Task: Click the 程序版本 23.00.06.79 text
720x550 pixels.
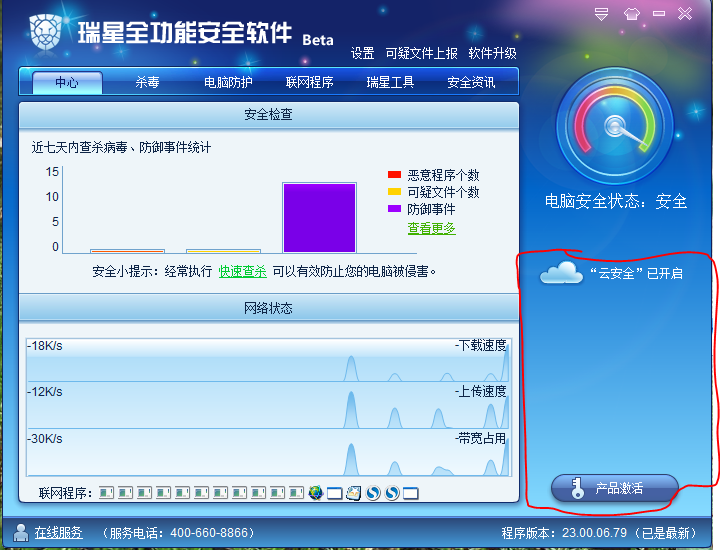Action: point(599,533)
